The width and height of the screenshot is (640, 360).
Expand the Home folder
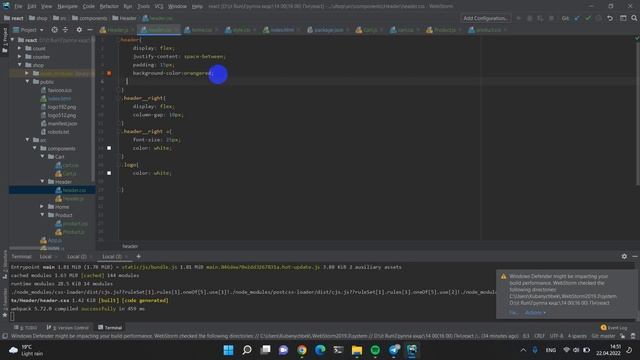42,207
